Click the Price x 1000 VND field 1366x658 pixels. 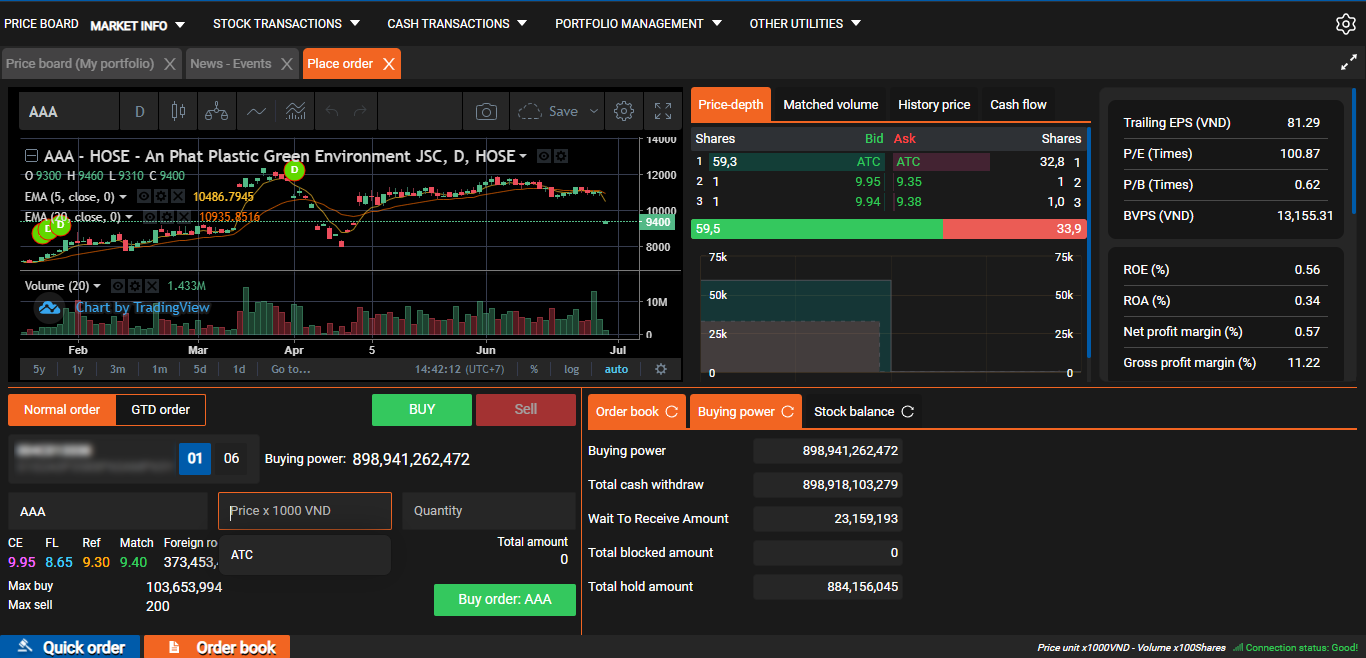[305, 511]
